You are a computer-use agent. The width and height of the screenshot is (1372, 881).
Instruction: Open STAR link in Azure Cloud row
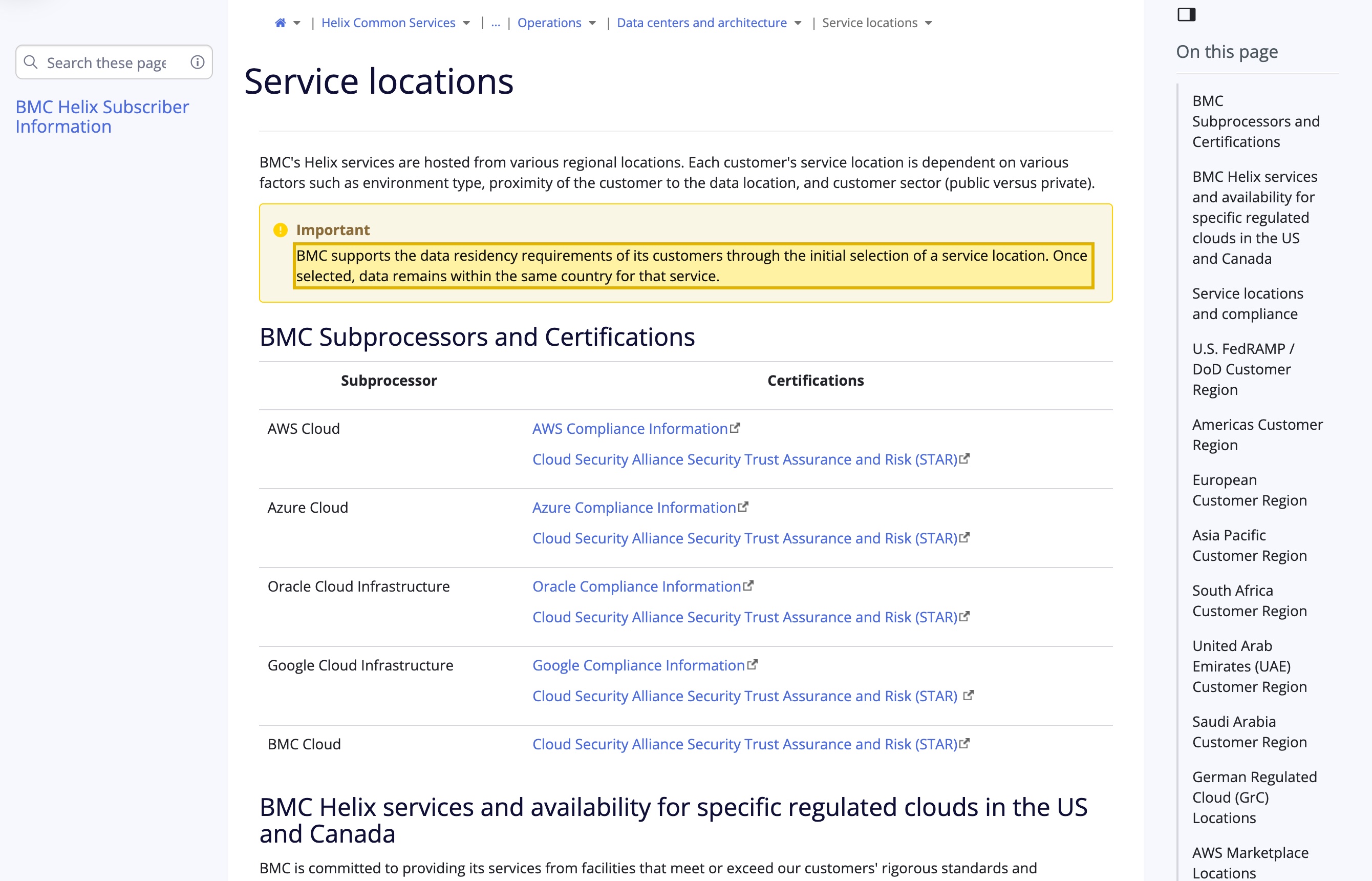(x=744, y=538)
